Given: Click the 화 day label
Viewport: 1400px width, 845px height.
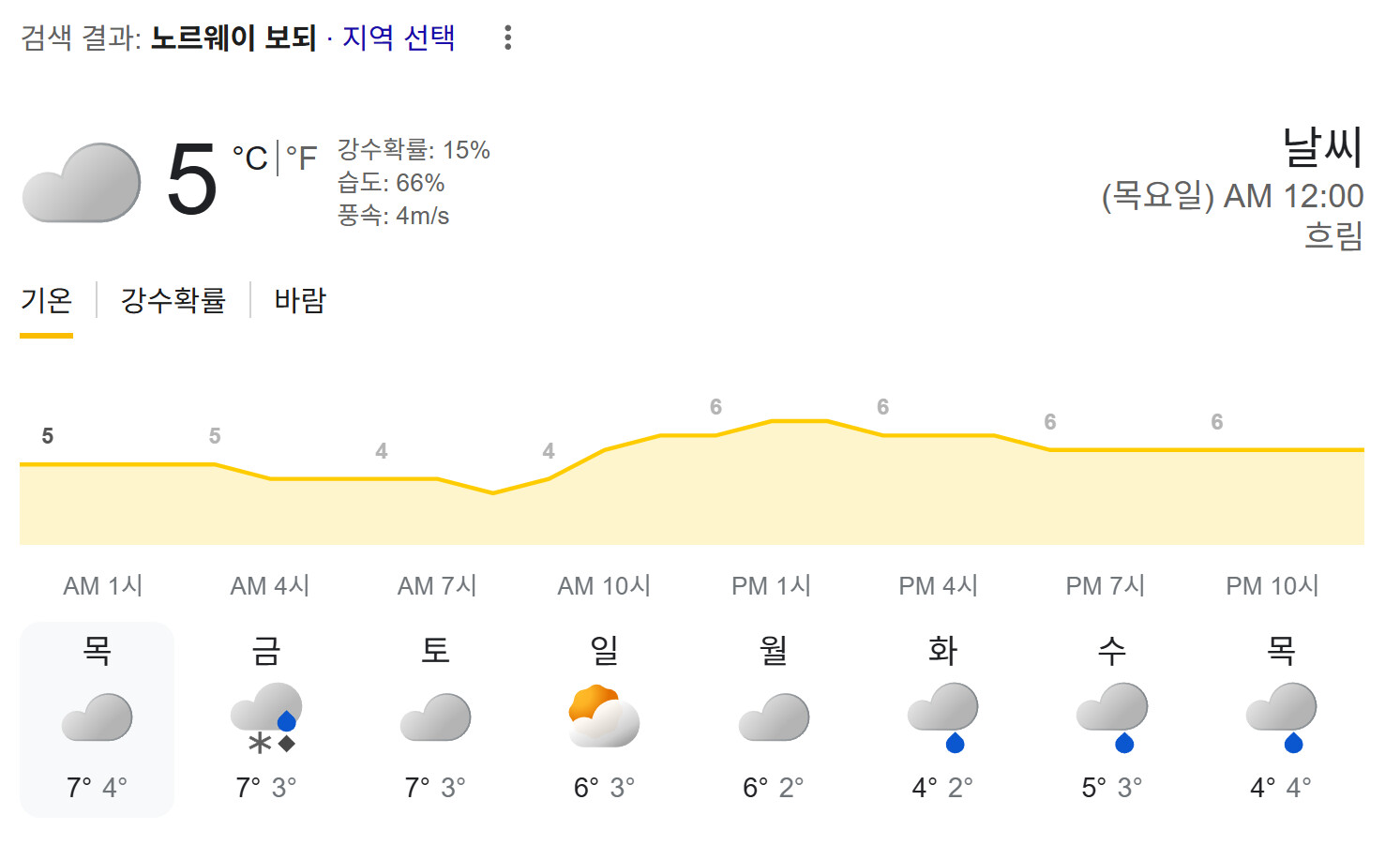Looking at the screenshot, I should point(942,649).
